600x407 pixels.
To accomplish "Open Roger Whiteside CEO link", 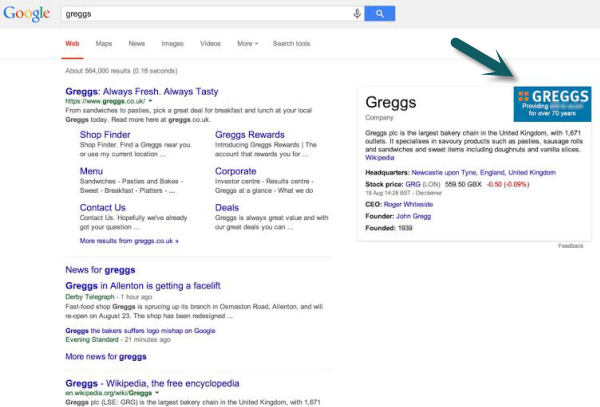I will coord(408,204).
